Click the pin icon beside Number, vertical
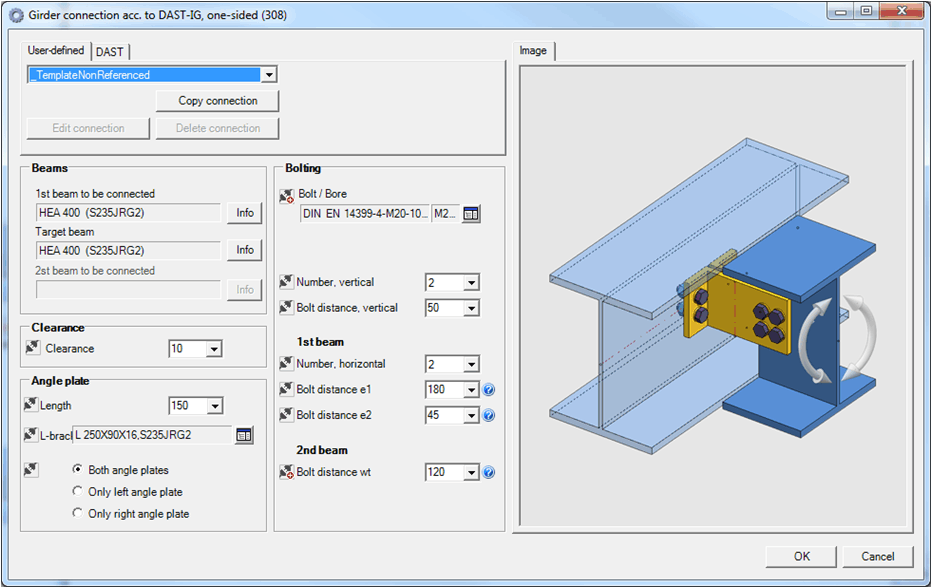 click(286, 283)
